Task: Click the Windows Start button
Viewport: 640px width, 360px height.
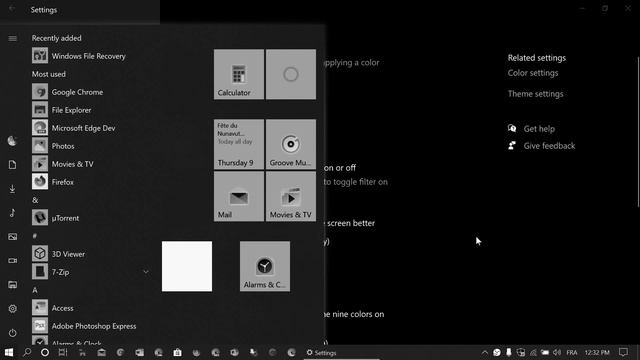Action: (9, 352)
